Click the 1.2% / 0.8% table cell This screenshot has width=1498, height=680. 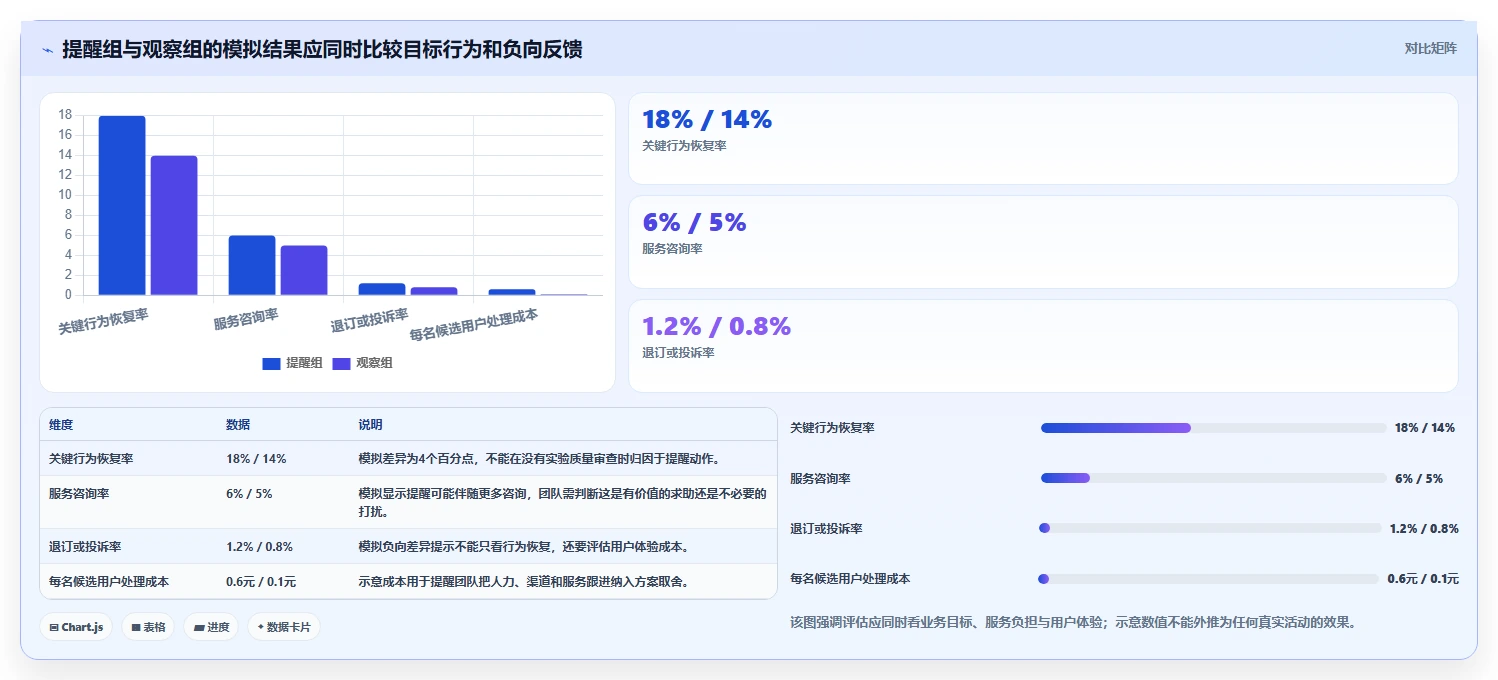[259, 547]
